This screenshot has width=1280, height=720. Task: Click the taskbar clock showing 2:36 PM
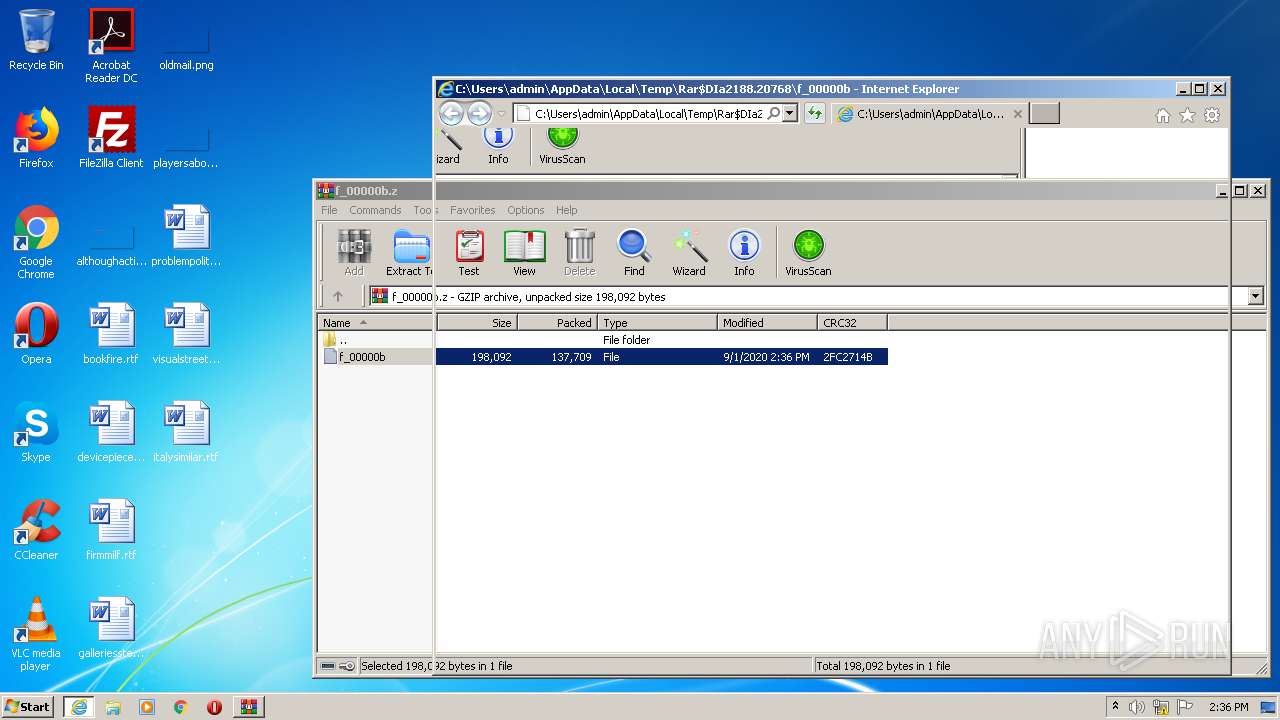1229,707
